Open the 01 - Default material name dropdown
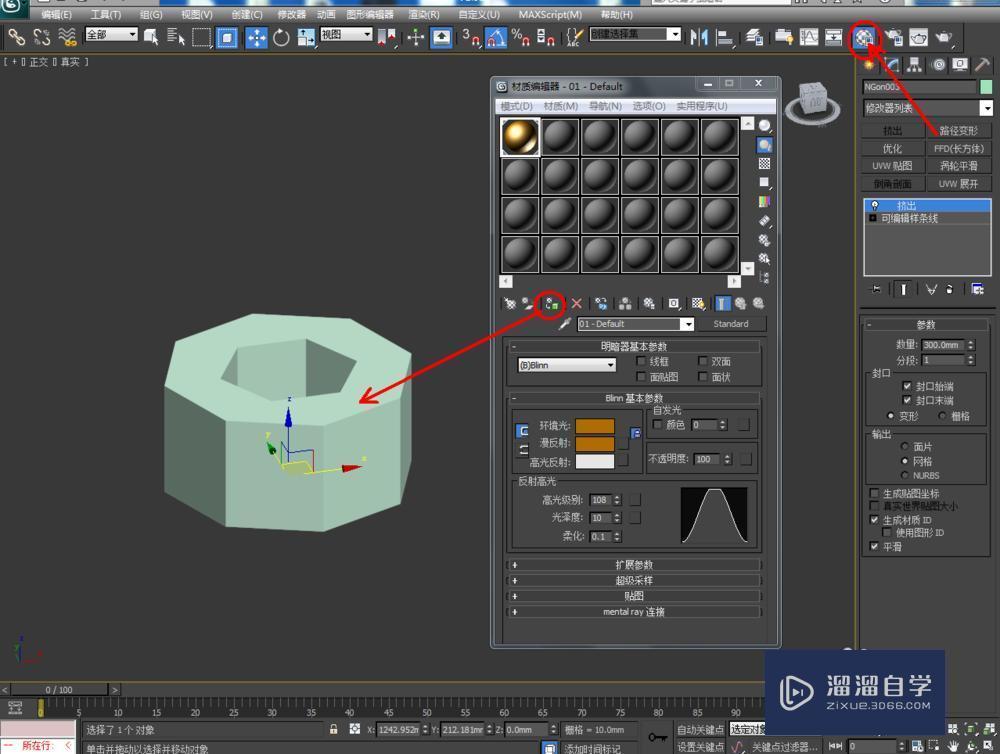 pyautogui.click(x=688, y=323)
